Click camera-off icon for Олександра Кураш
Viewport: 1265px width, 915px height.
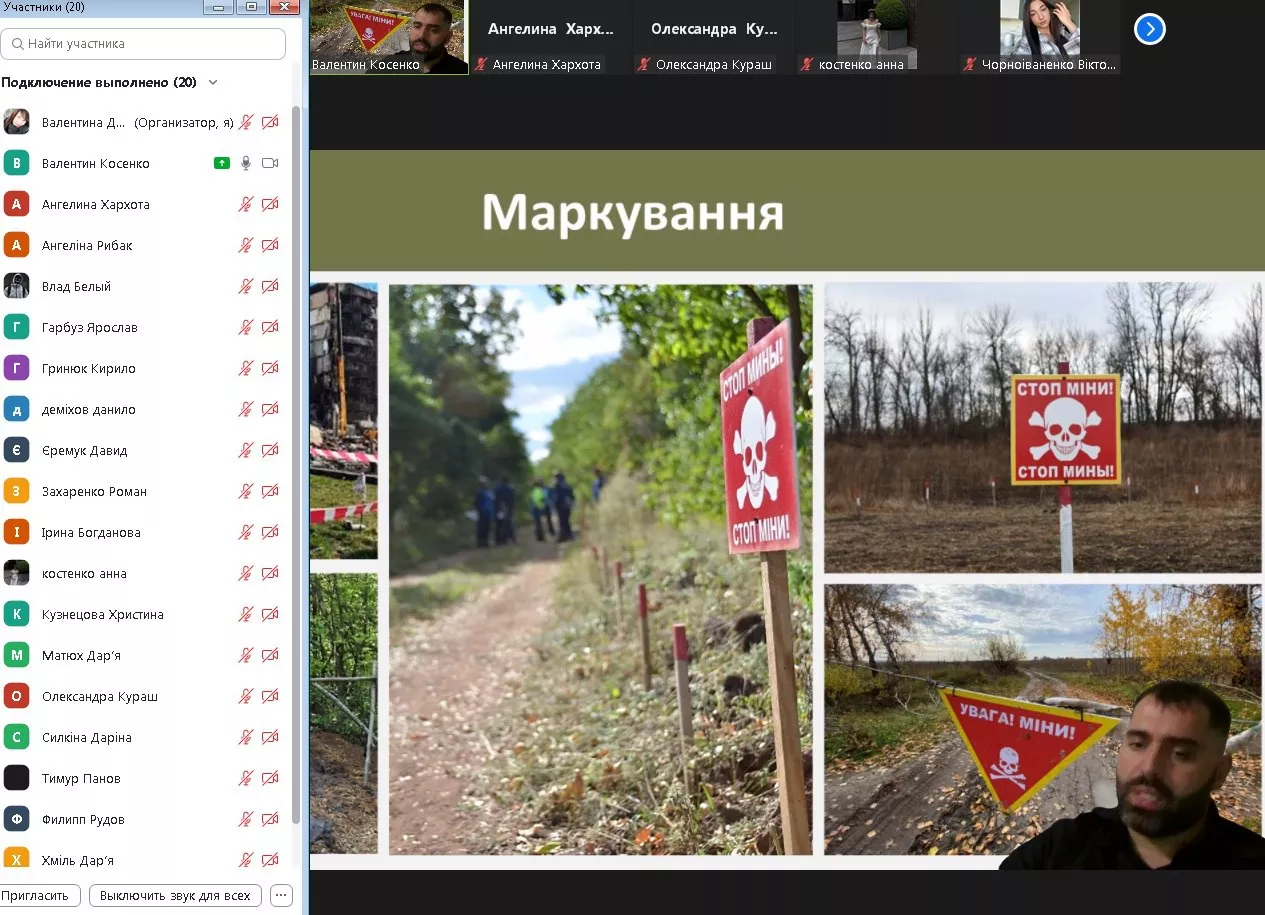[x=270, y=696]
